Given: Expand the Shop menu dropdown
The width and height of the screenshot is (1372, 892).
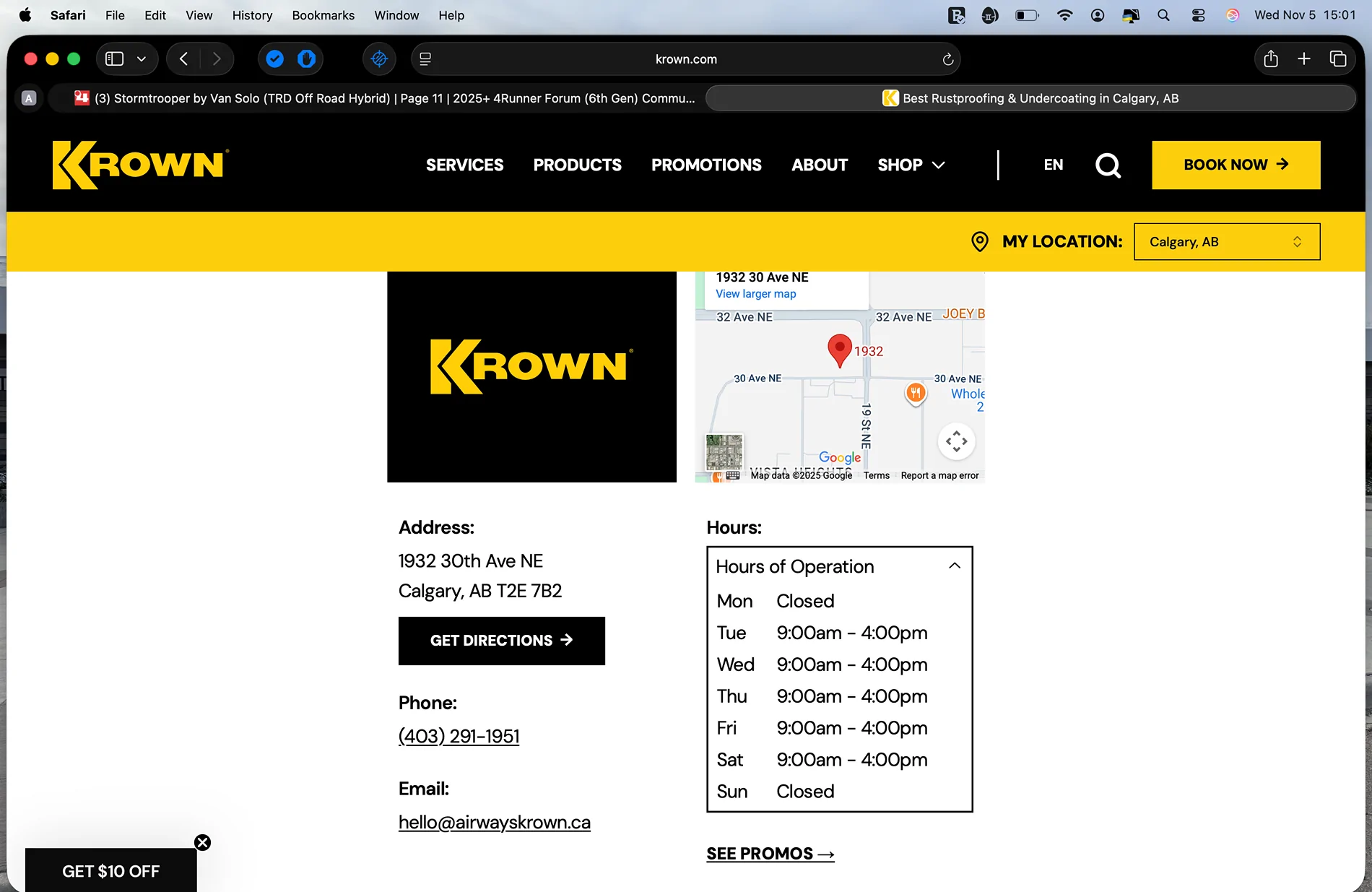Looking at the screenshot, I should point(911,165).
